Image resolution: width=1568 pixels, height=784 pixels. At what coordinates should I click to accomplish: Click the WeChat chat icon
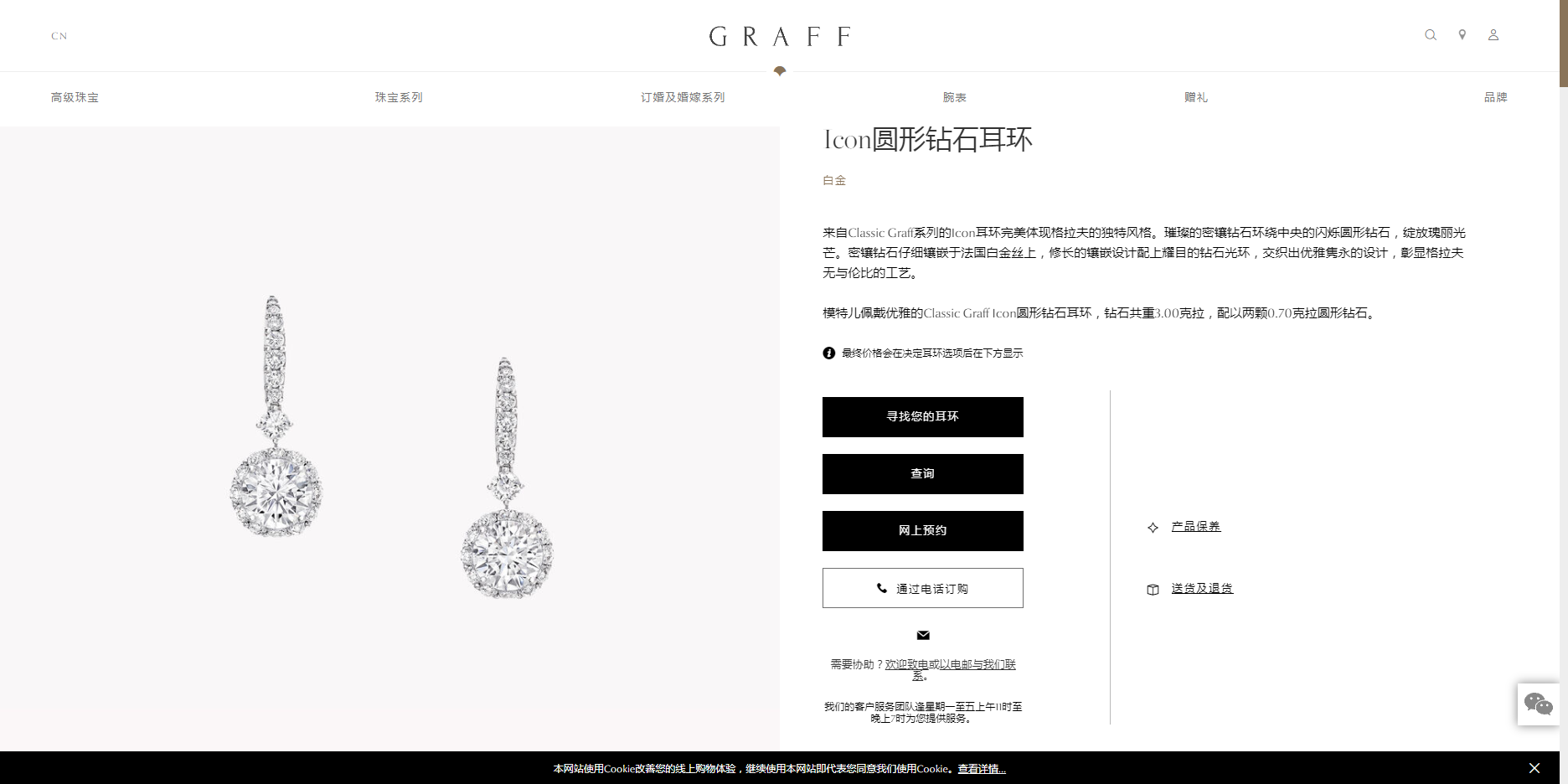[1538, 704]
